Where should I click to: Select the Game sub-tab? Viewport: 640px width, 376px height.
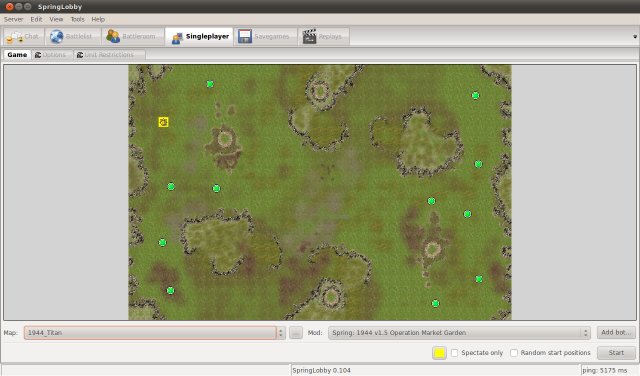pyautogui.click(x=17, y=54)
